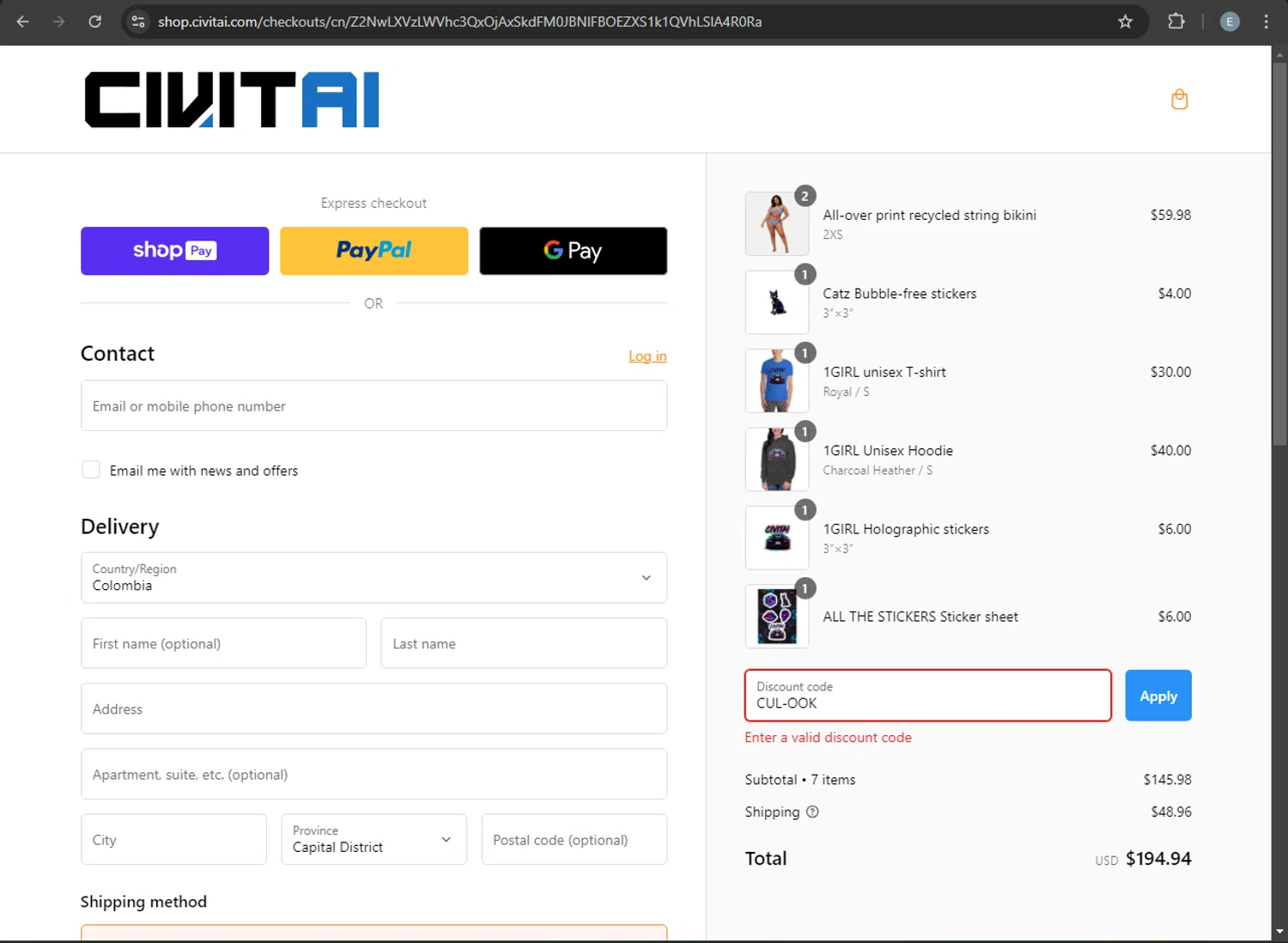Click 'All-over print recycled string bikini' text

point(930,215)
